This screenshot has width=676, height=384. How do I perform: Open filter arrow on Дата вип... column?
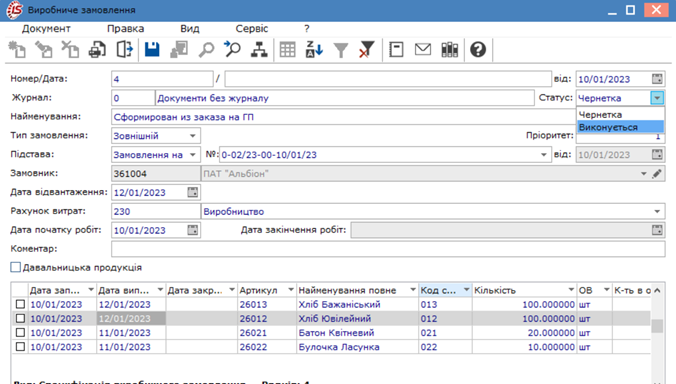[x=160, y=290]
